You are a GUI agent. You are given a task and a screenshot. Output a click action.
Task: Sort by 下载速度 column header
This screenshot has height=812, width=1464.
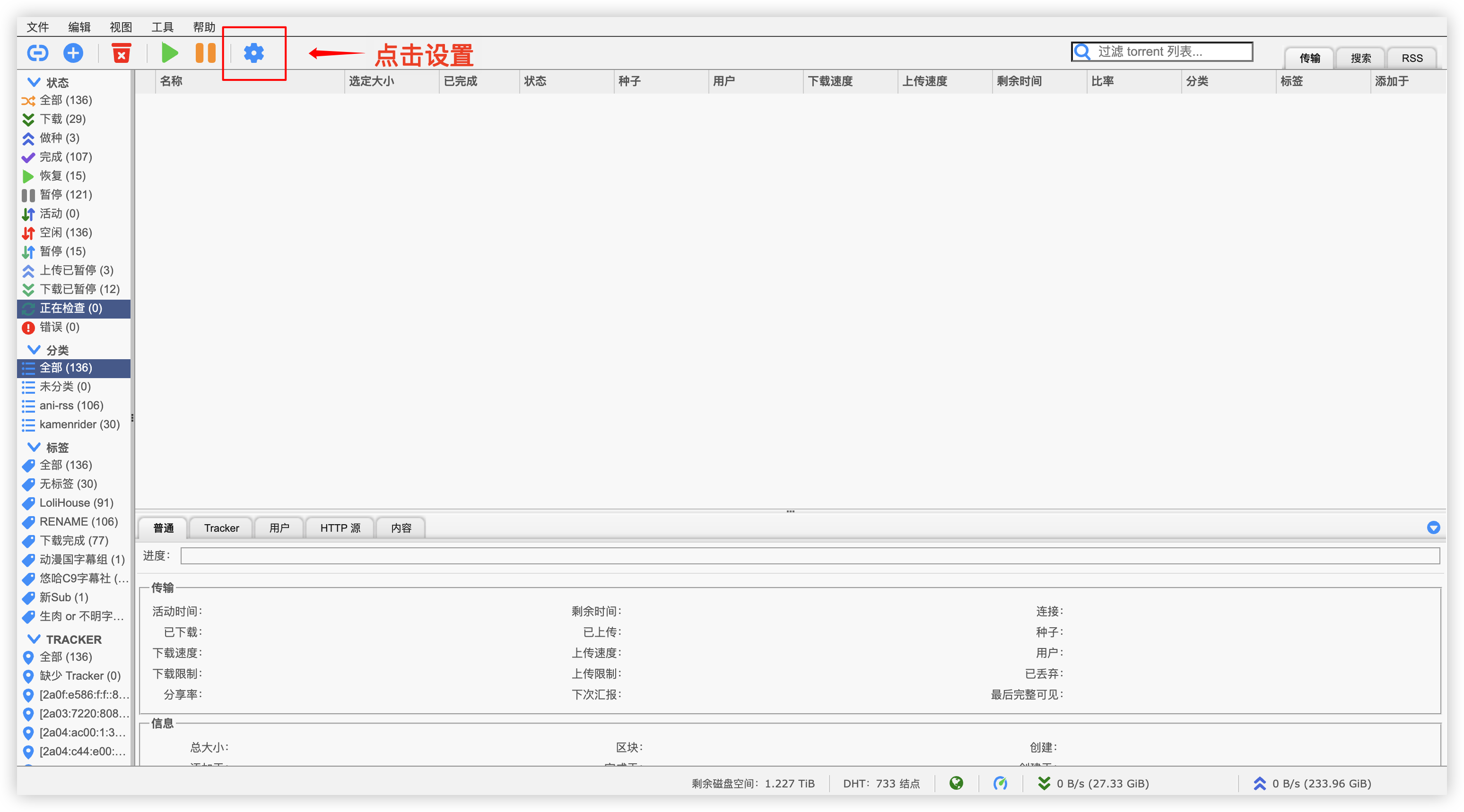850,81
